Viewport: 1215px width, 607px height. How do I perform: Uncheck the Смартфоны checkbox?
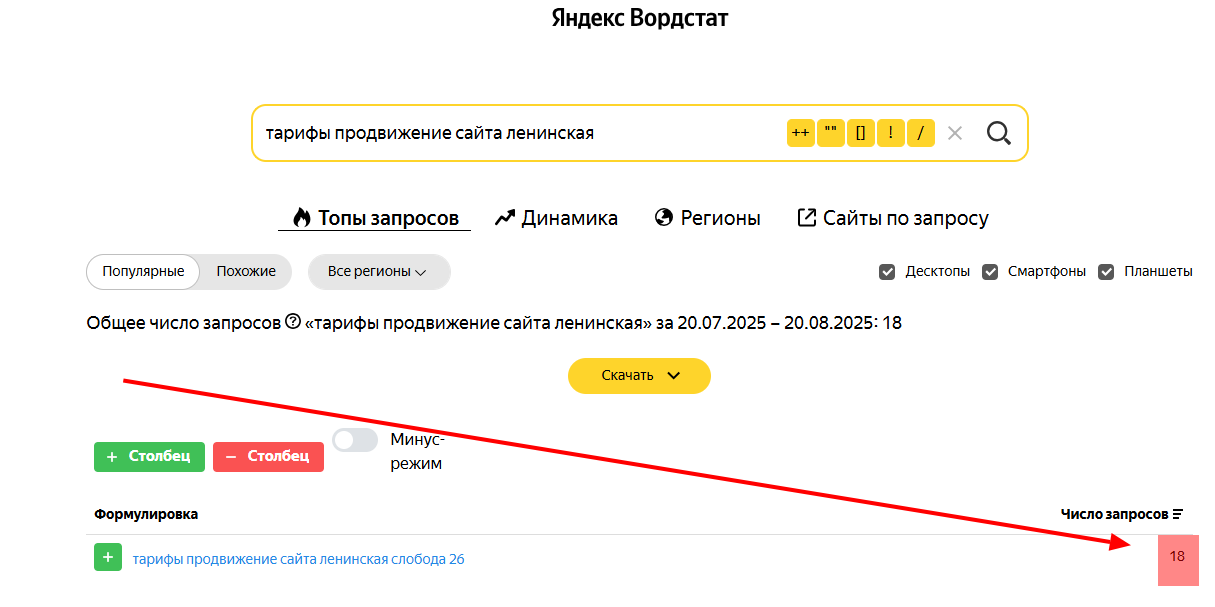click(x=990, y=272)
